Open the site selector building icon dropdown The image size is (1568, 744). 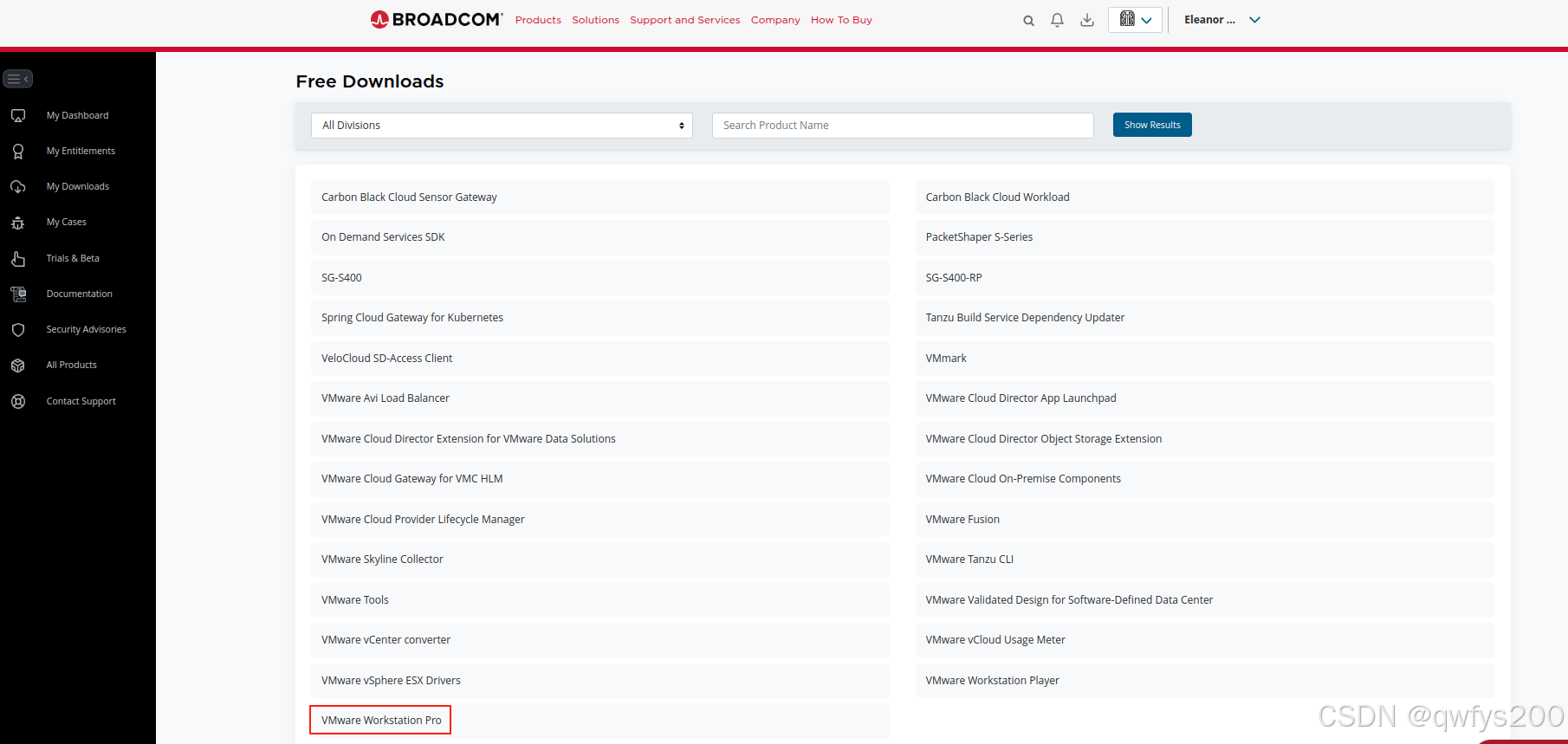point(1135,19)
